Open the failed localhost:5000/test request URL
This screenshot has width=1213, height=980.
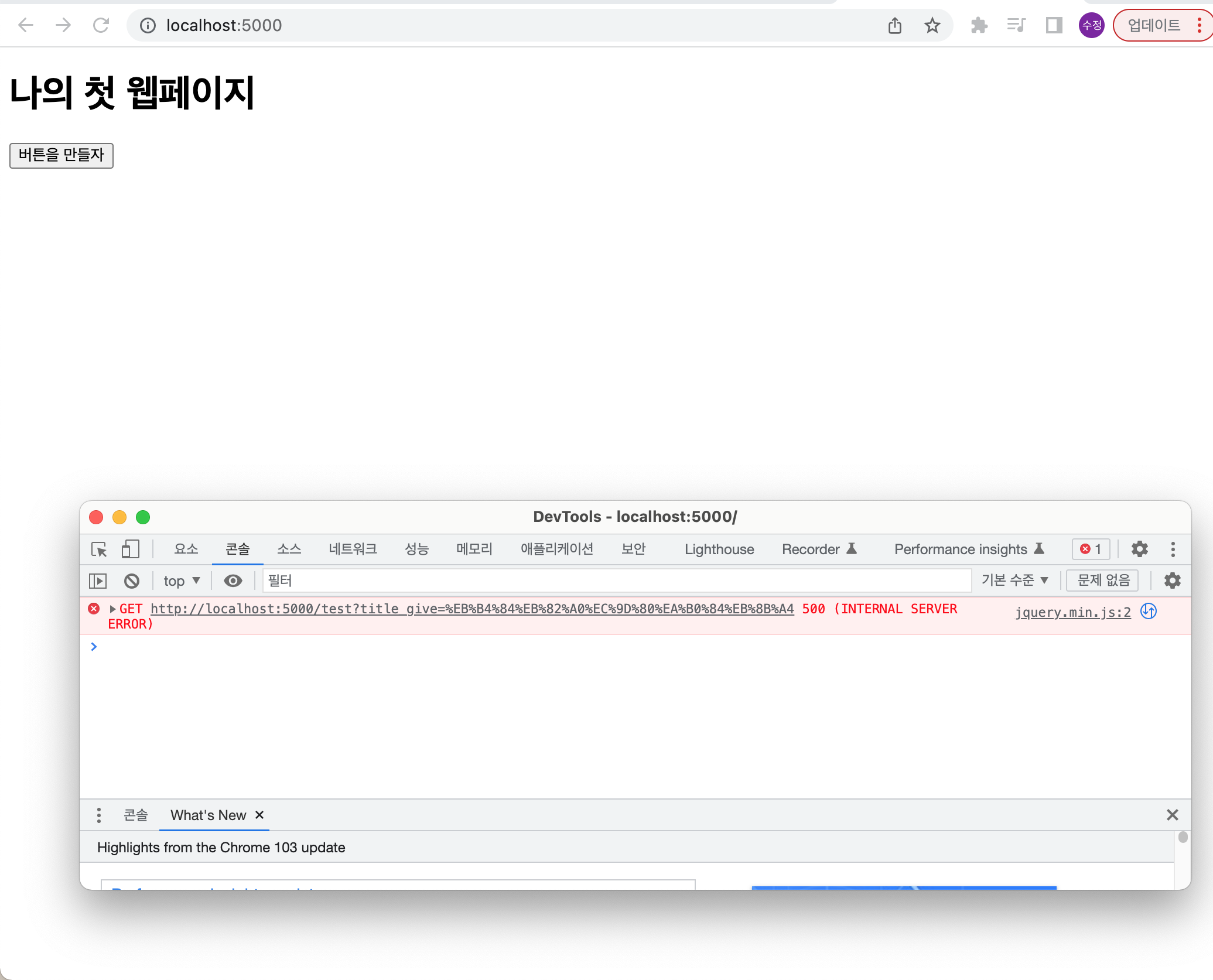(472, 609)
